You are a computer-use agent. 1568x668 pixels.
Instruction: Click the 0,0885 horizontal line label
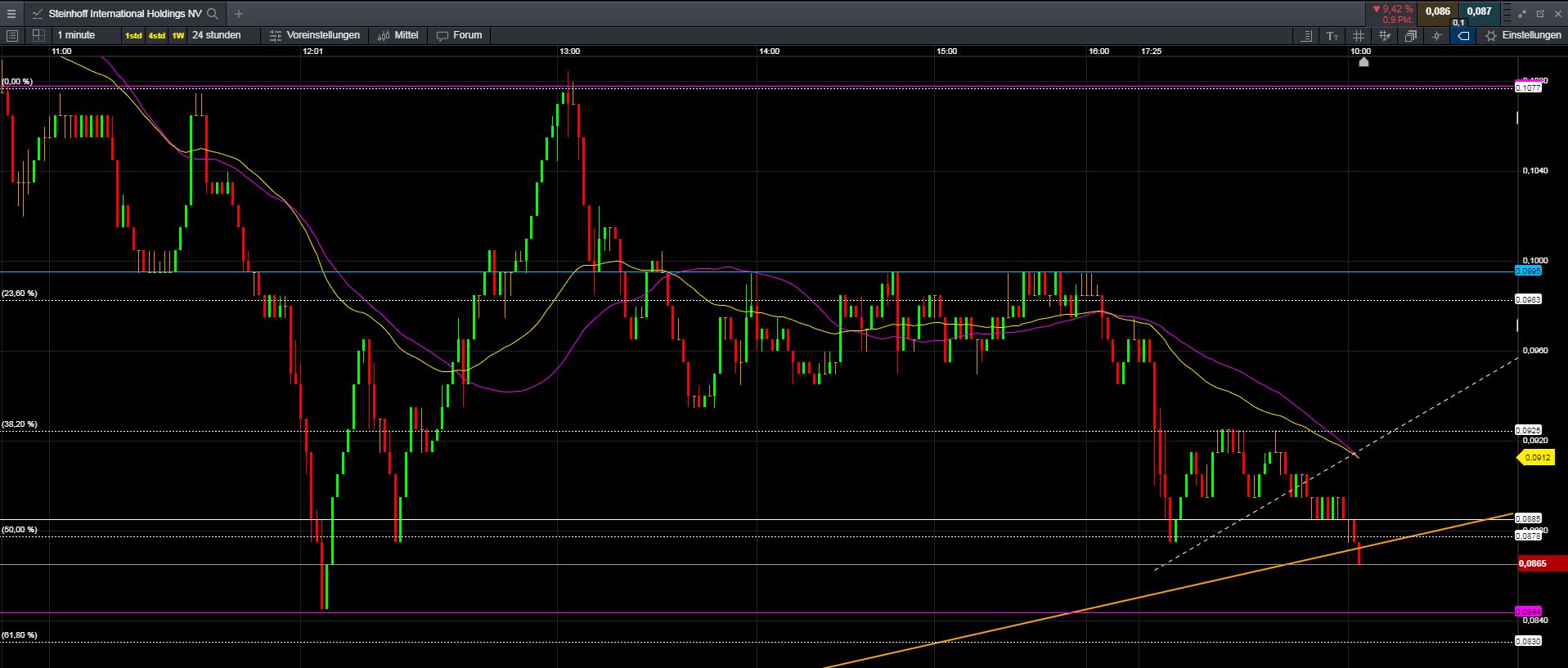pyautogui.click(x=1529, y=518)
